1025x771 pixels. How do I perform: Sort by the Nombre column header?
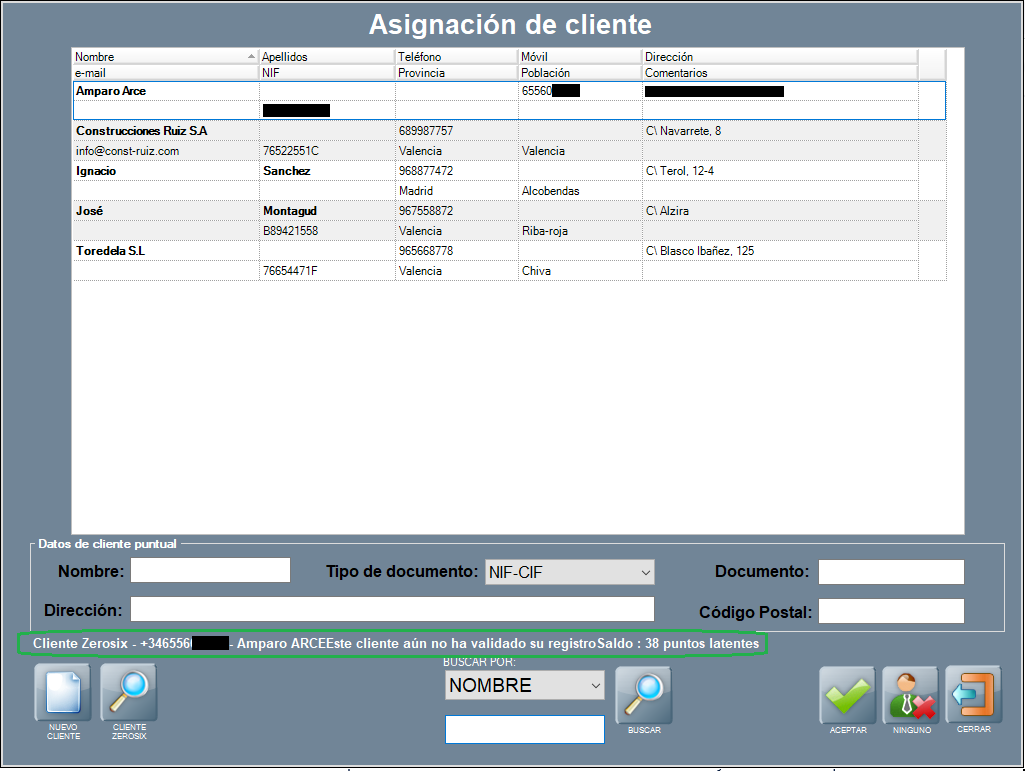160,57
